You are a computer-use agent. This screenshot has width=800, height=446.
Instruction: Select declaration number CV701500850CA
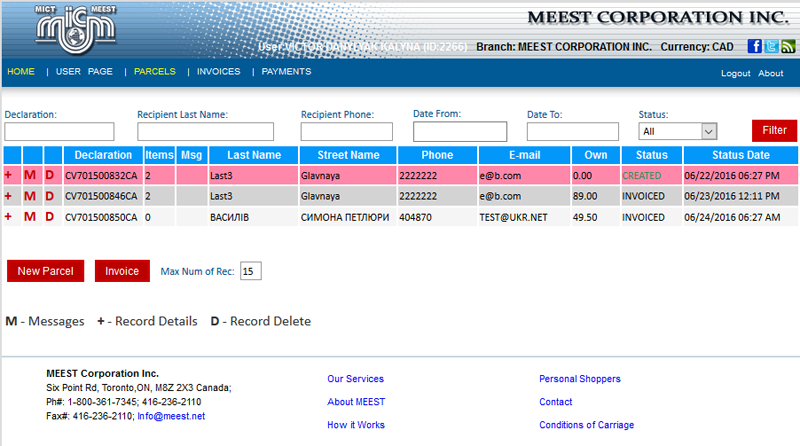click(x=101, y=217)
